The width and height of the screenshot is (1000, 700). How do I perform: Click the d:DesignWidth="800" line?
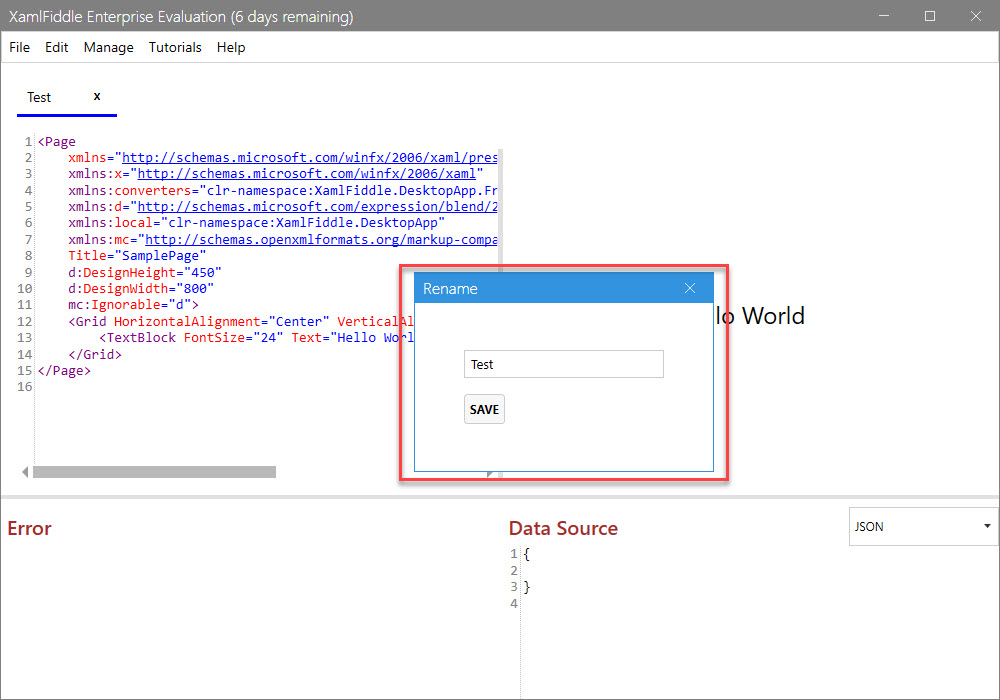[141, 288]
